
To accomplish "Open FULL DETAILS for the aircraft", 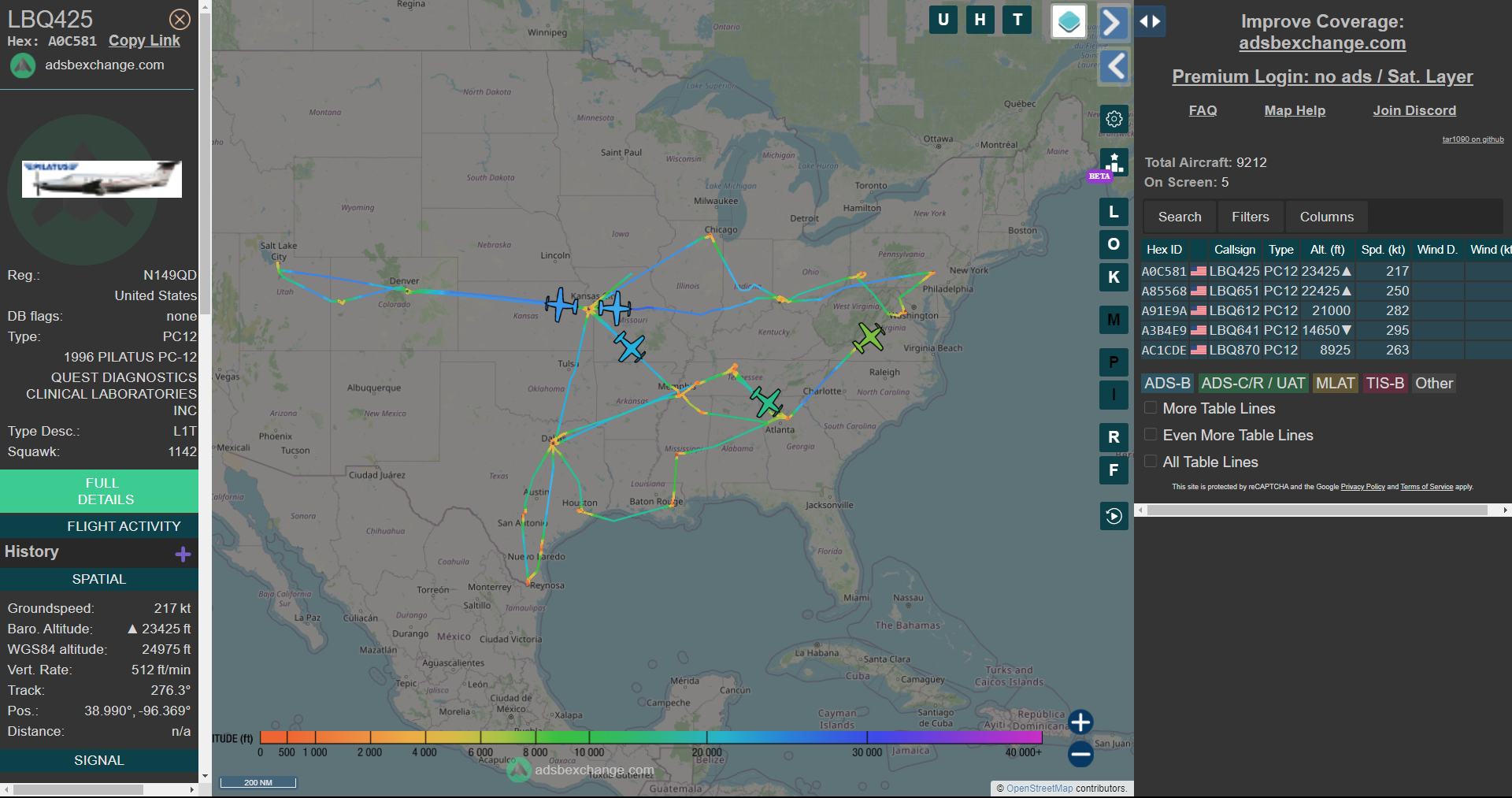I will click(99, 492).
